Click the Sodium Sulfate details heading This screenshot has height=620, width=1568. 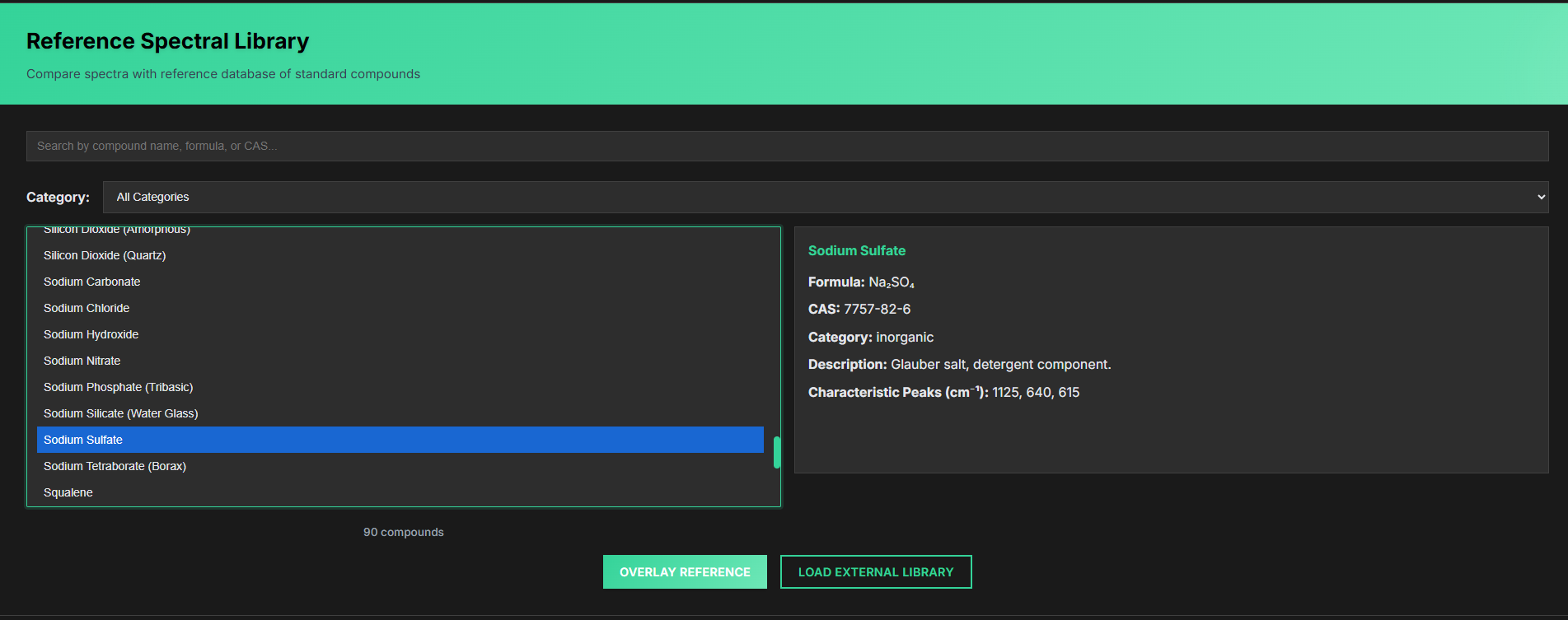point(856,250)
